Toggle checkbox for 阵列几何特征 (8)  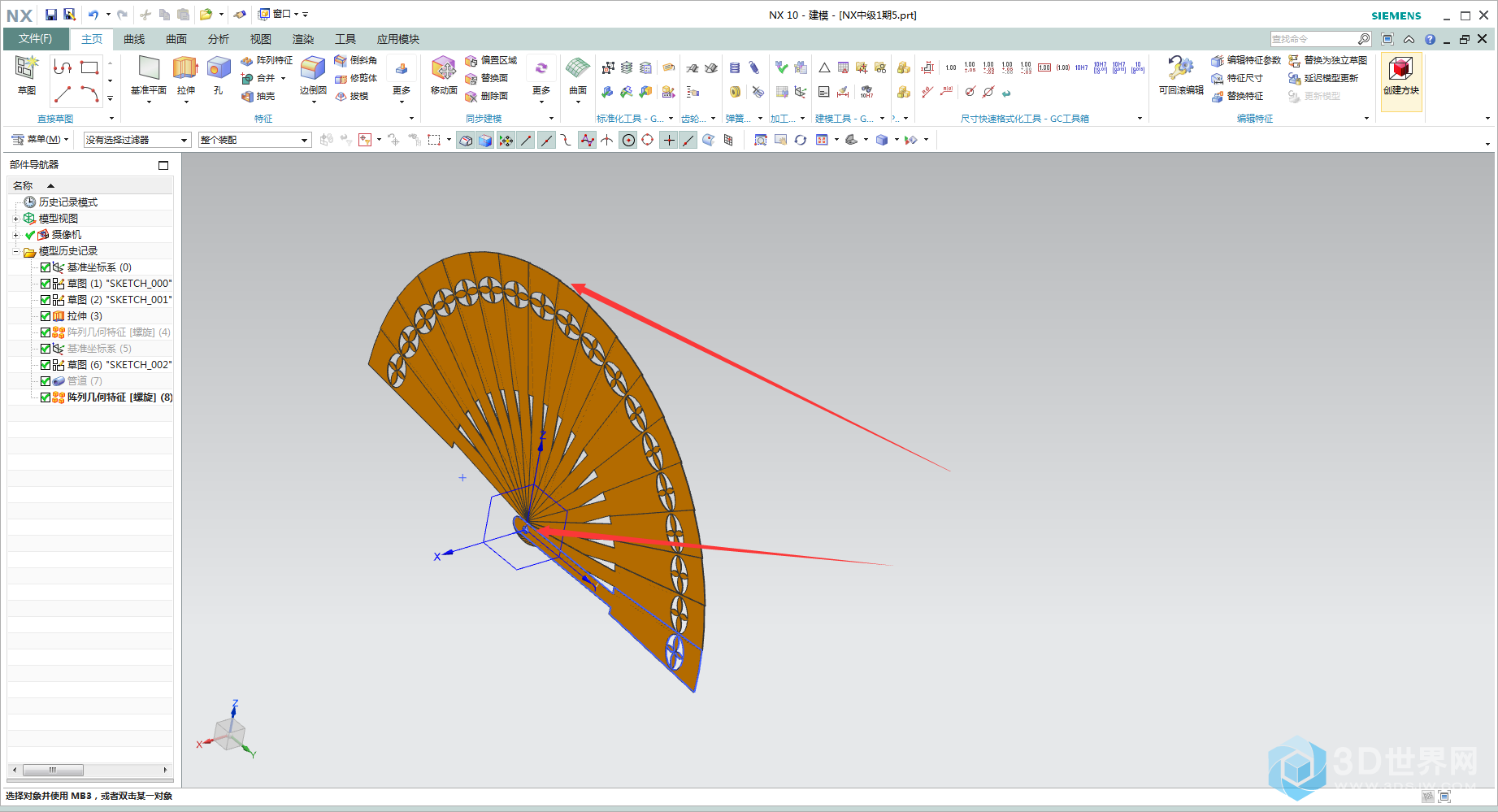[46, 397]
